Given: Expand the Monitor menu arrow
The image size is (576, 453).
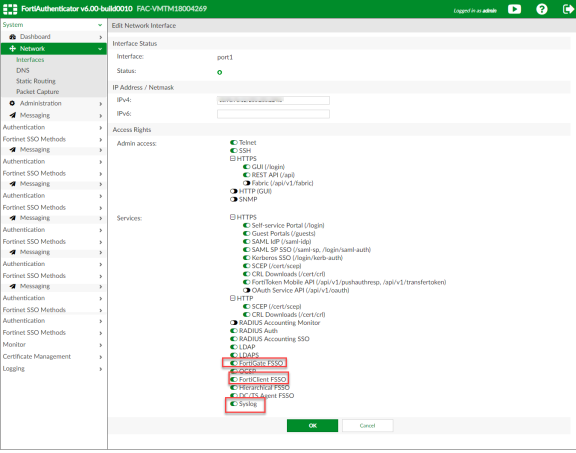Looking at the screenshot, I should pyautogui.click(x=101, y=345).
